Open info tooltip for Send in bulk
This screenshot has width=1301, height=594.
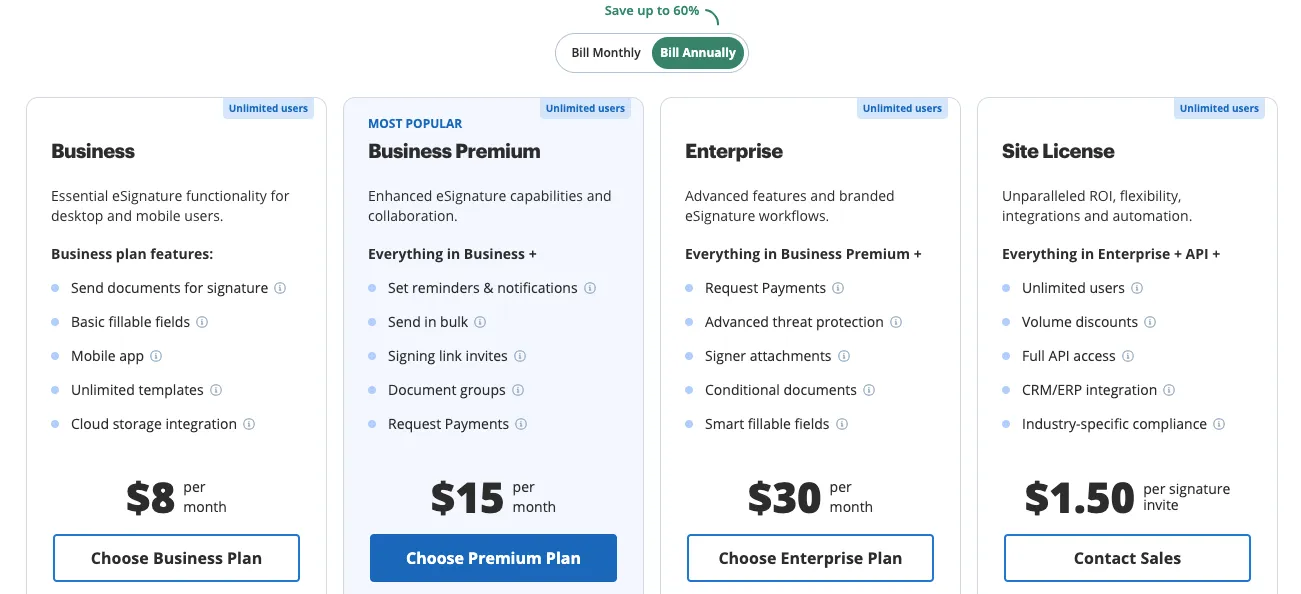[x=480, y=322]
